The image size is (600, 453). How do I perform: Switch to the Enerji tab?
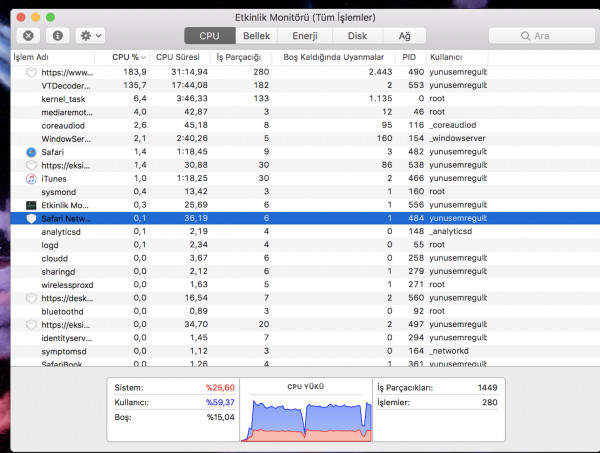pos(305,36)
